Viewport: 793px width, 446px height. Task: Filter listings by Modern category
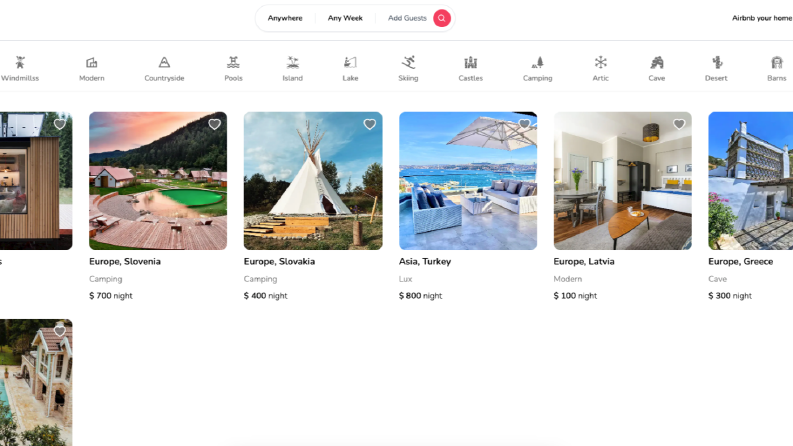tap(92, 68)
